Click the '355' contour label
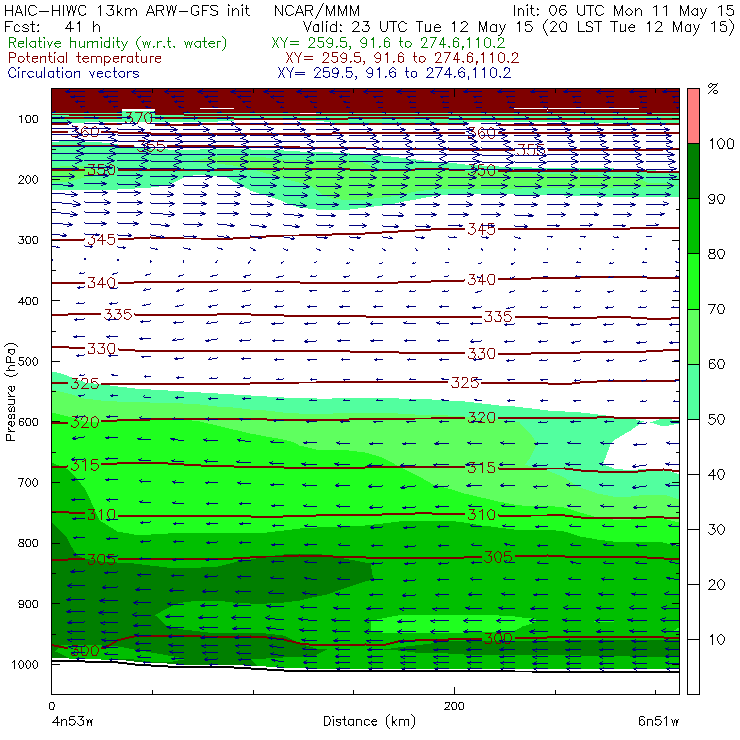The height and width of the screenshot is (740, 740). tap(530, 150)
